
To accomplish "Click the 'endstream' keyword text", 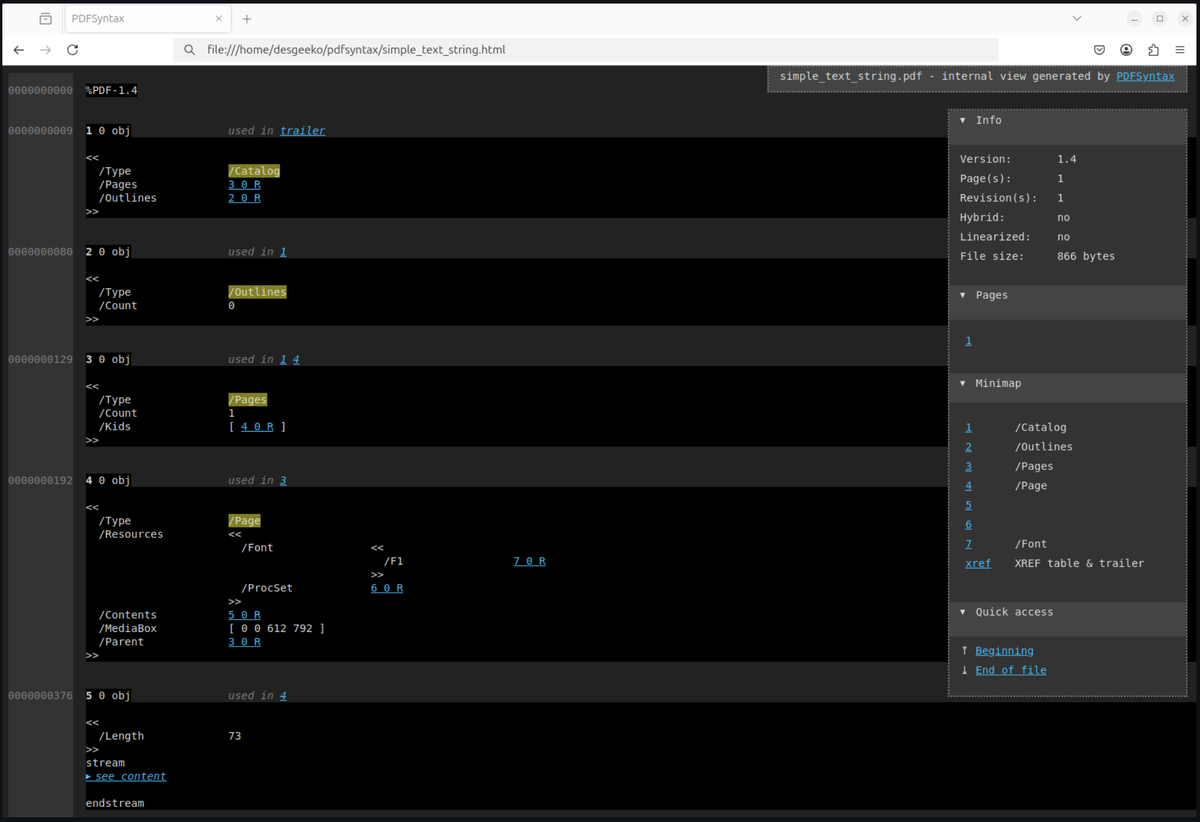I will (115, 803).
